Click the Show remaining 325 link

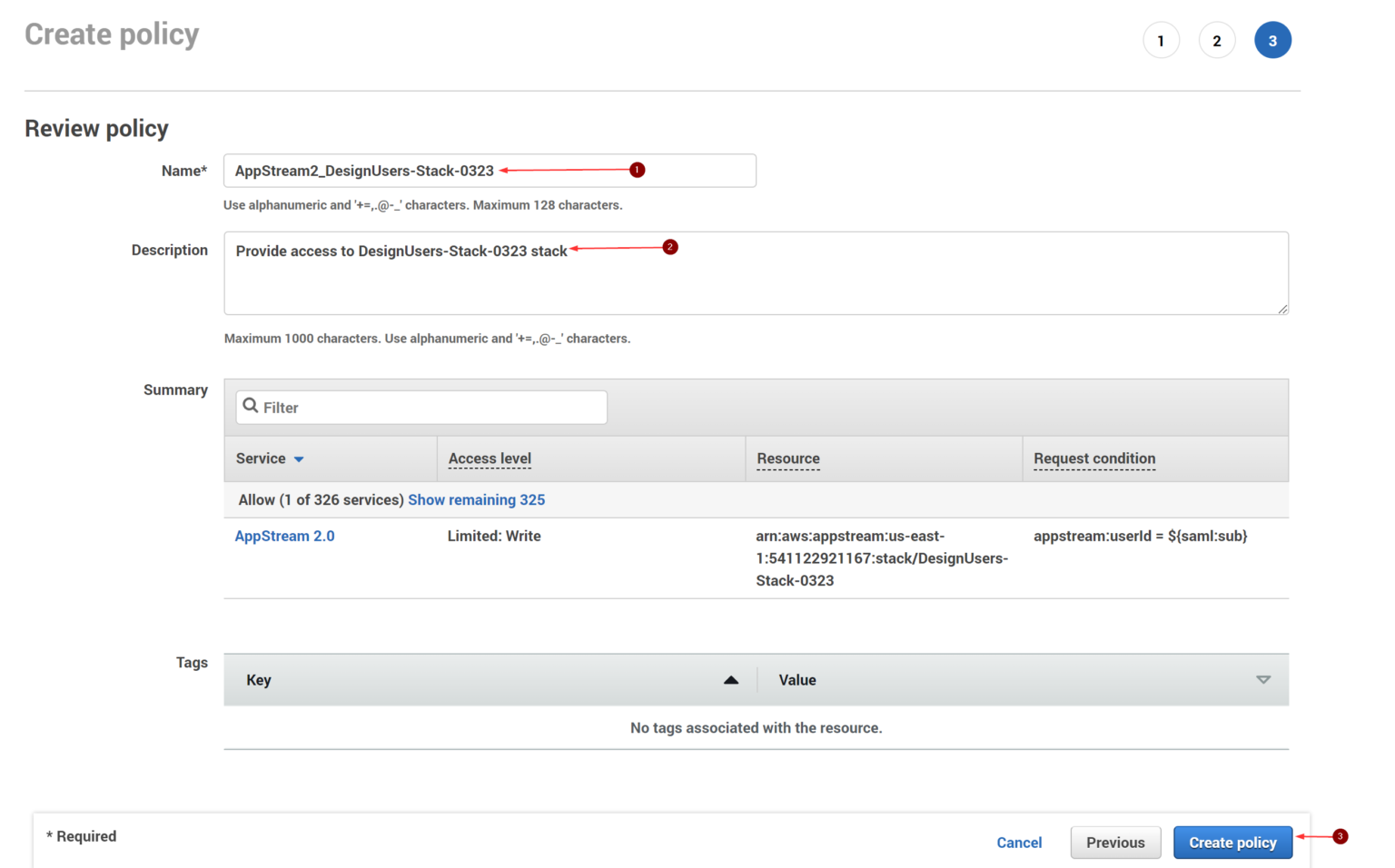(477, 499)
